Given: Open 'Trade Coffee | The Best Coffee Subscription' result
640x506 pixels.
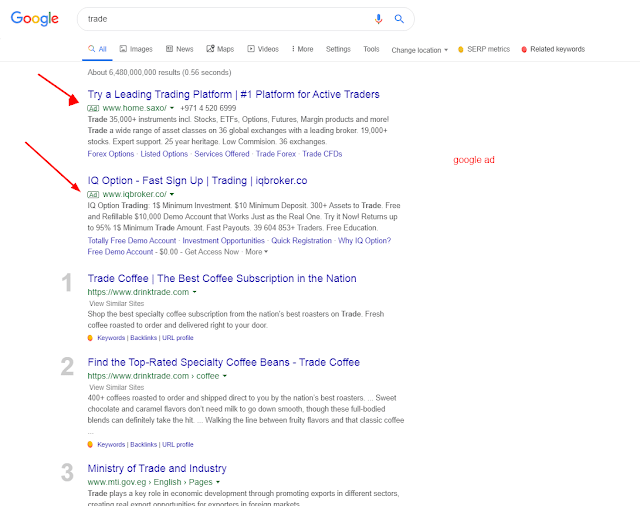Looking at the screenshot, I should pyautogui.click(x=222, y=278).
